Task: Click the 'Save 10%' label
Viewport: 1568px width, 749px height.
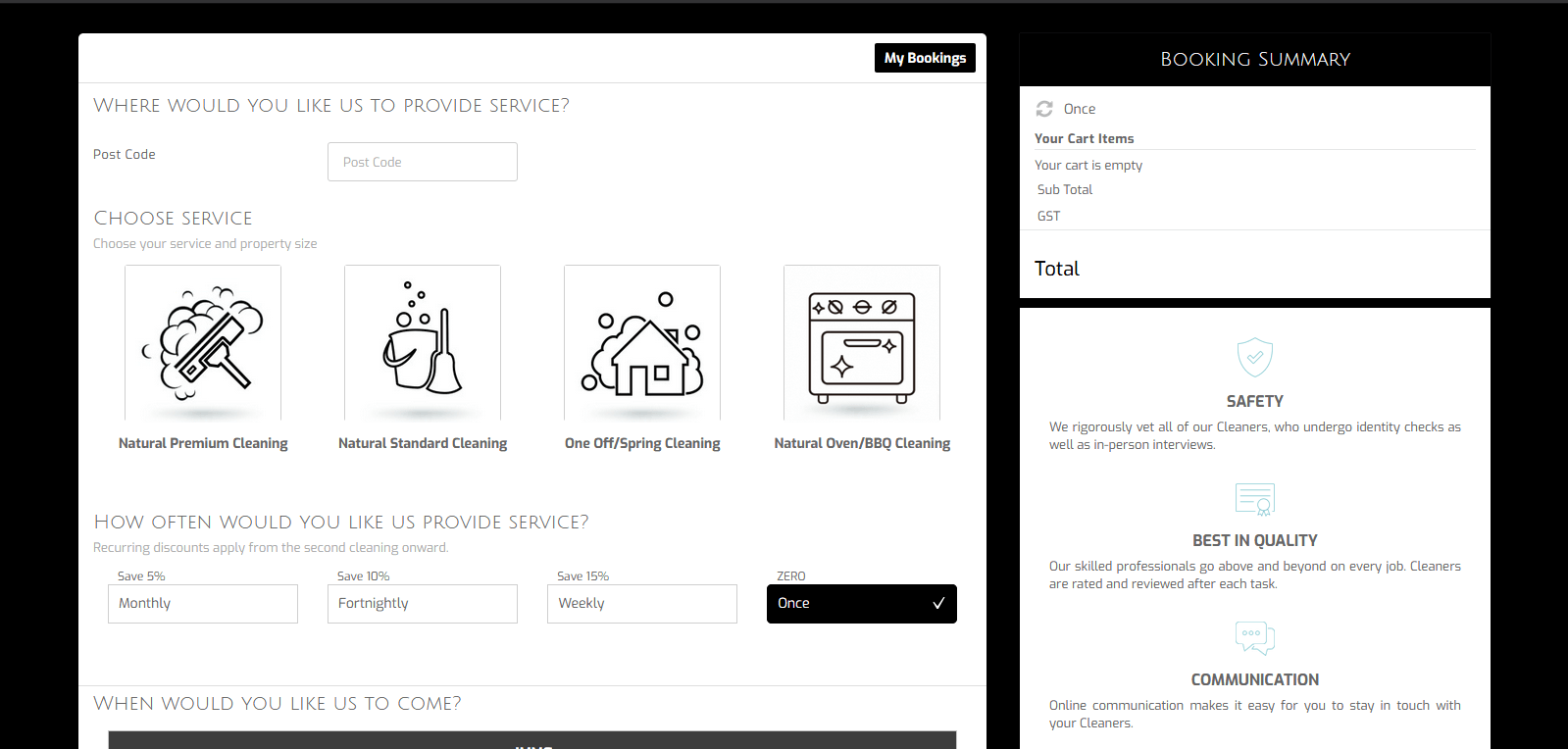Action: pos(364,576)
